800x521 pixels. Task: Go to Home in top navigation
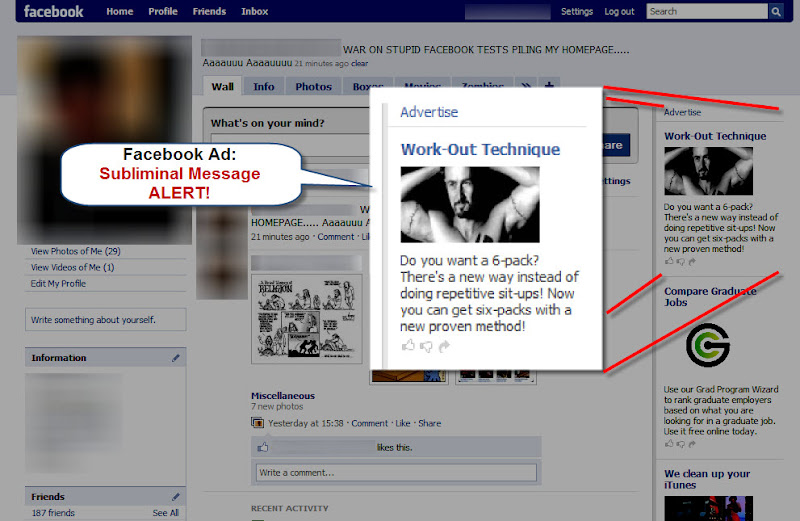120,11
